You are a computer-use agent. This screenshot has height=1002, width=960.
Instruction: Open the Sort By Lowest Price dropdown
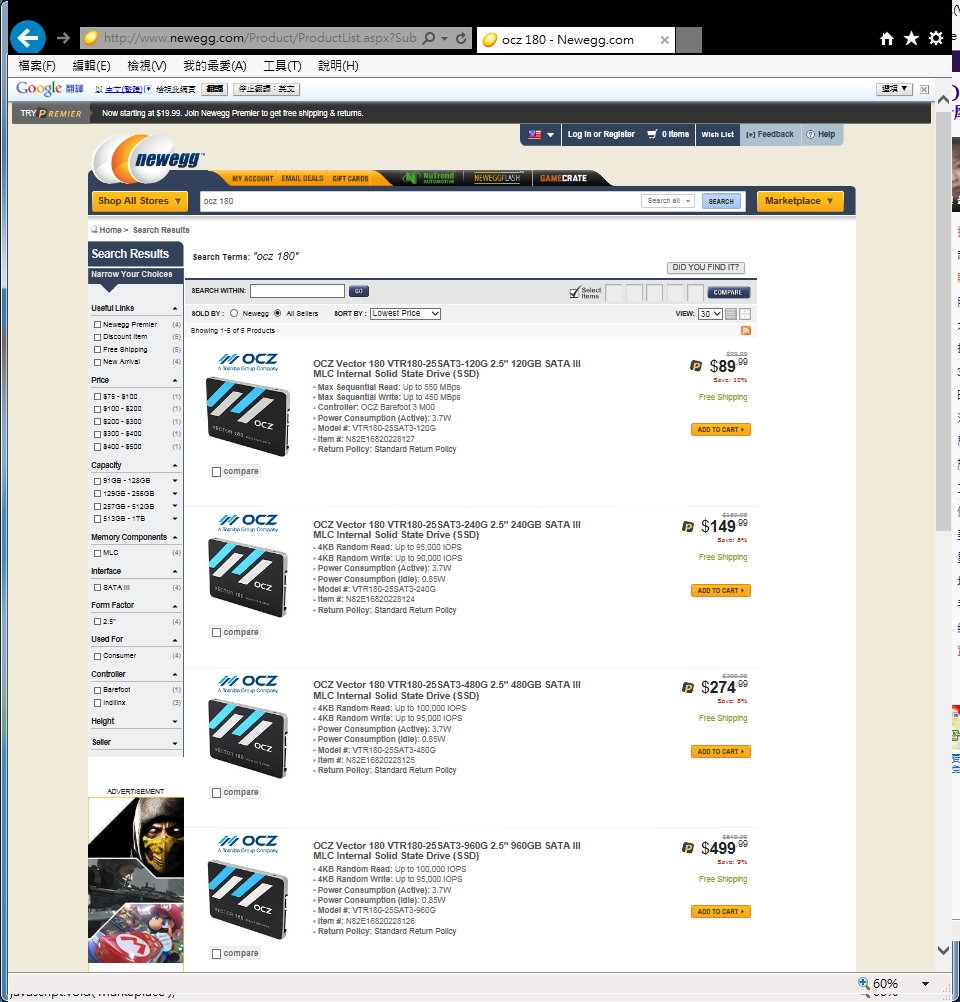tap(405, 314)
